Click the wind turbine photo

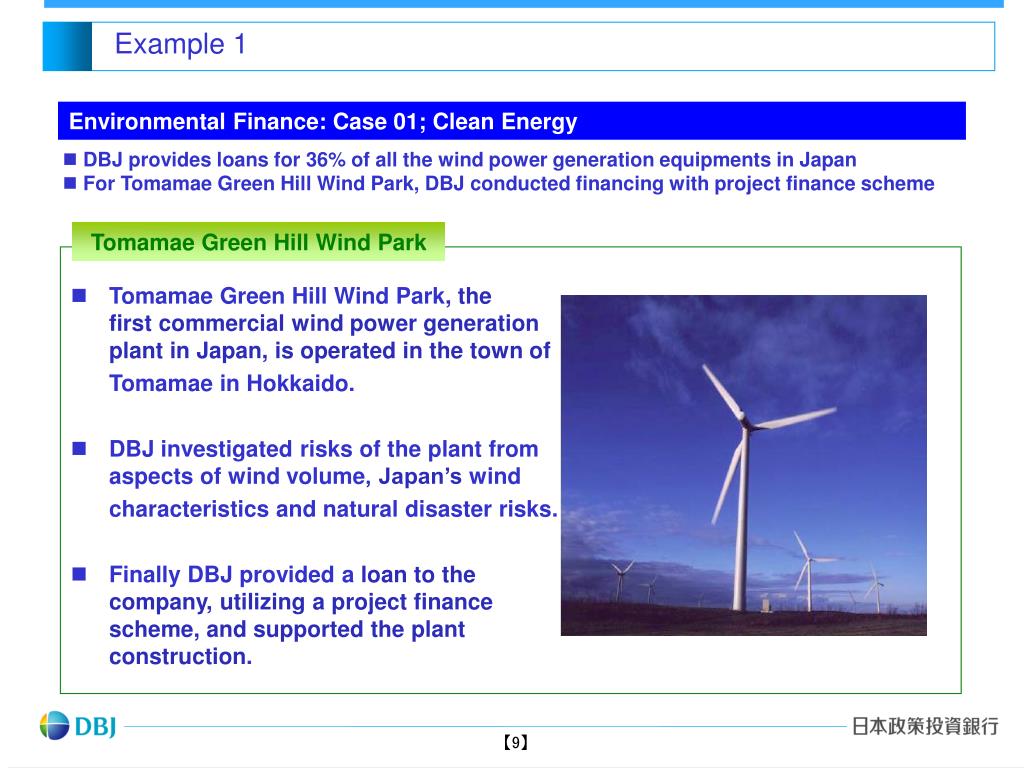click(x=743, y=465)
